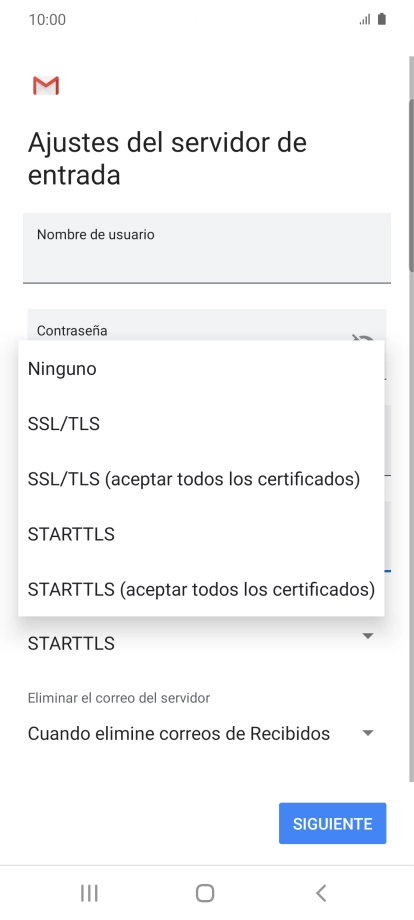Tap the clock in status bar
Screen dimensions: 414x920
(x=47, y=20)
